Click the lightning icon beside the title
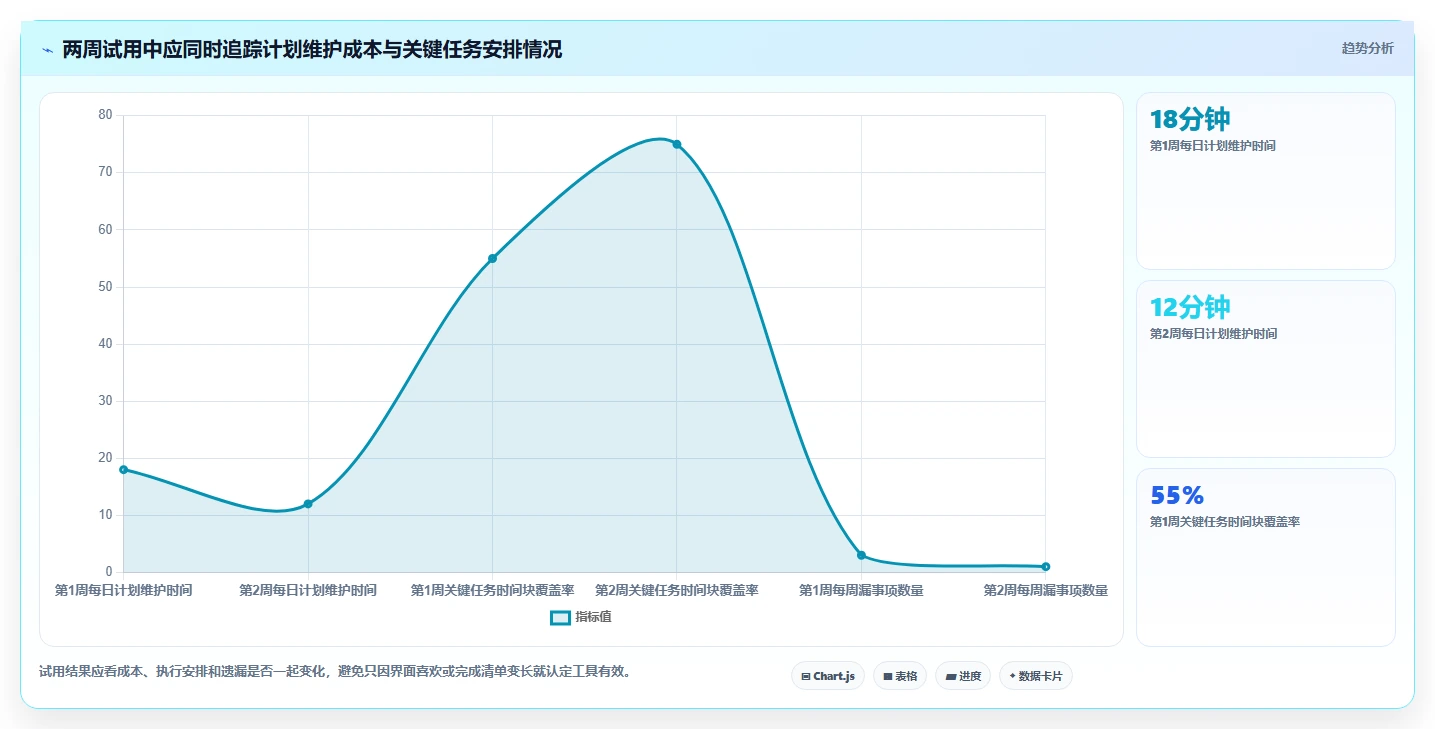This screenshot has height=729, width=1435. click(47, 49)
